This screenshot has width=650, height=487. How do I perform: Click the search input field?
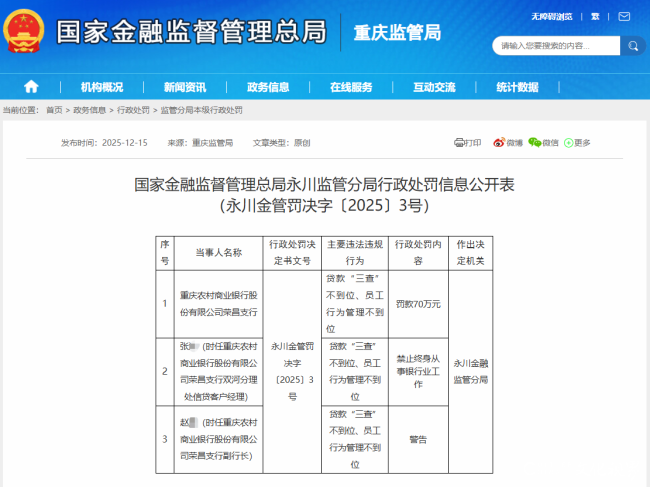pyautogui.click(x=556, y=46)
